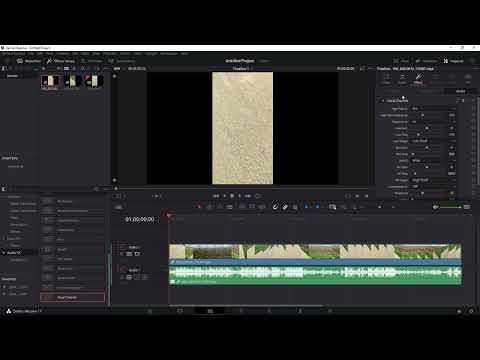Open Project Settings gear icon

(471, 311)
